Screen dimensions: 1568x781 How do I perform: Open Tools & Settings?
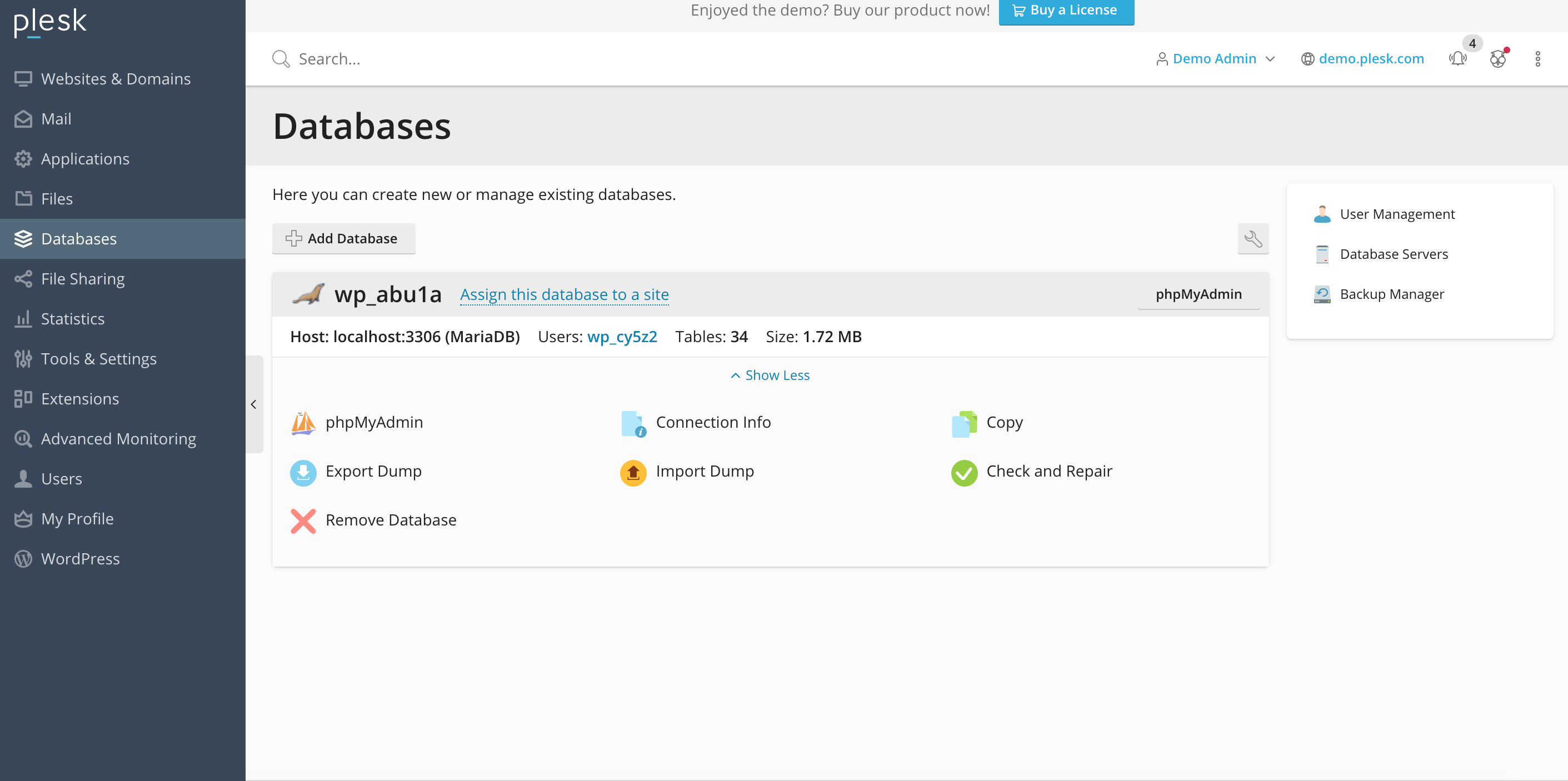pyautogui.click(x=122, y=358)
